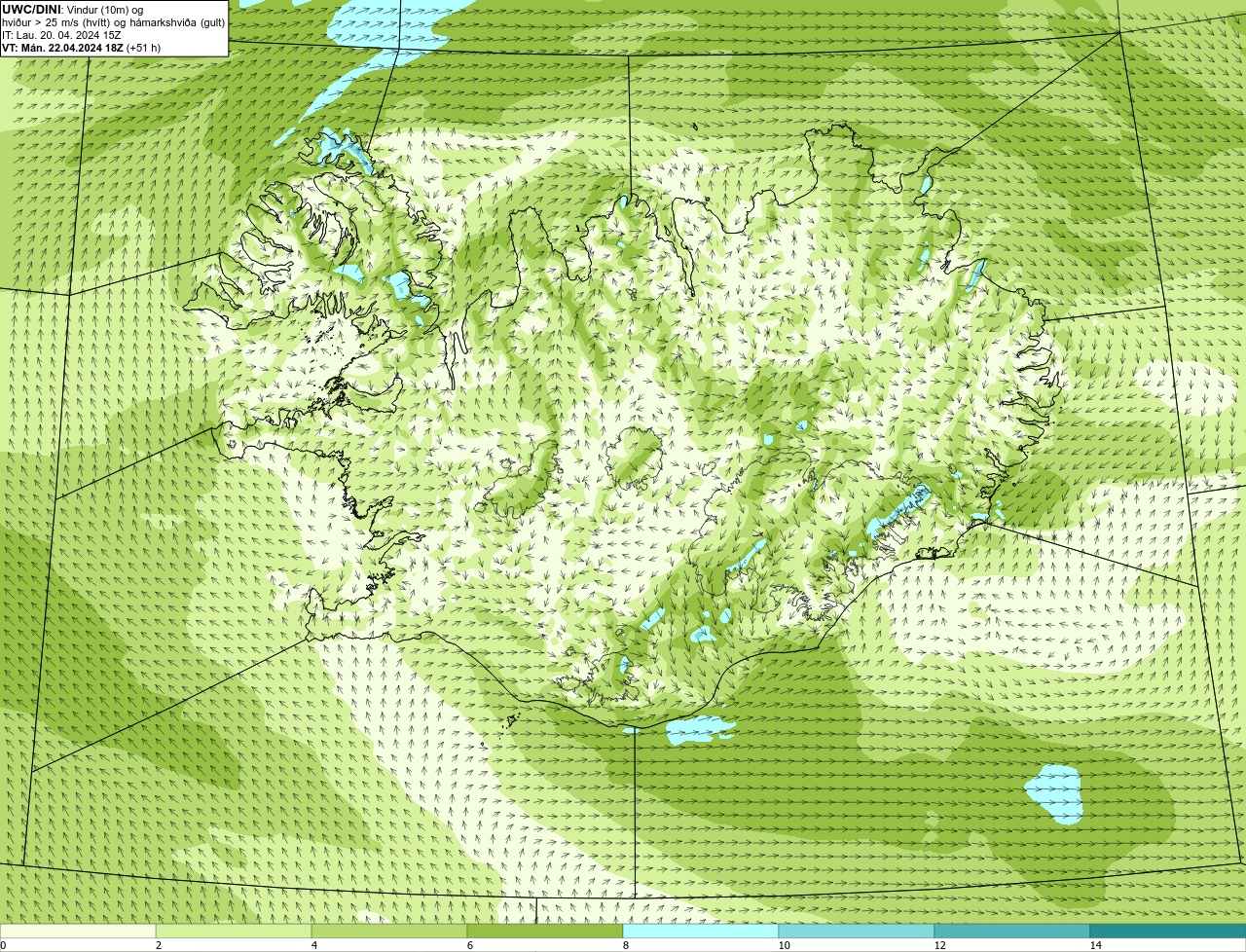Click the legend scale label '2'
This screenshot has height=952, width=1246.
tap(158, 945)
